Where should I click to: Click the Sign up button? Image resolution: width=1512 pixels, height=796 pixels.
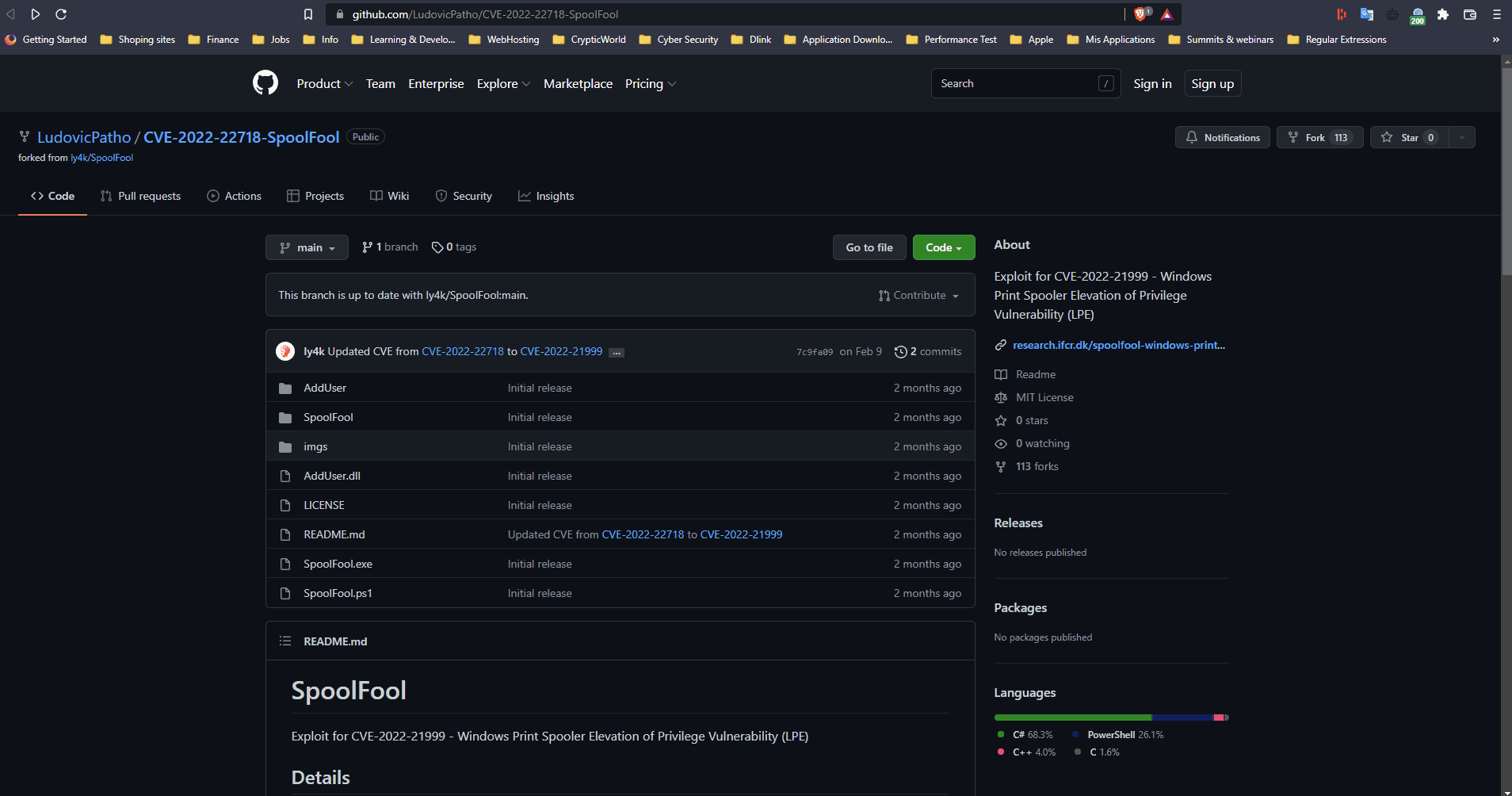click(1212, 83)
